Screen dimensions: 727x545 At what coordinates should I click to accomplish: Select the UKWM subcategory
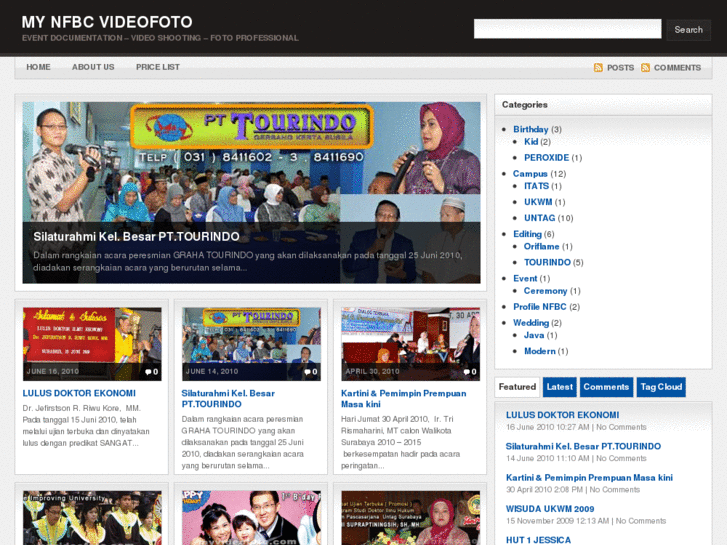pyautogui.click(x=538, y=202)
